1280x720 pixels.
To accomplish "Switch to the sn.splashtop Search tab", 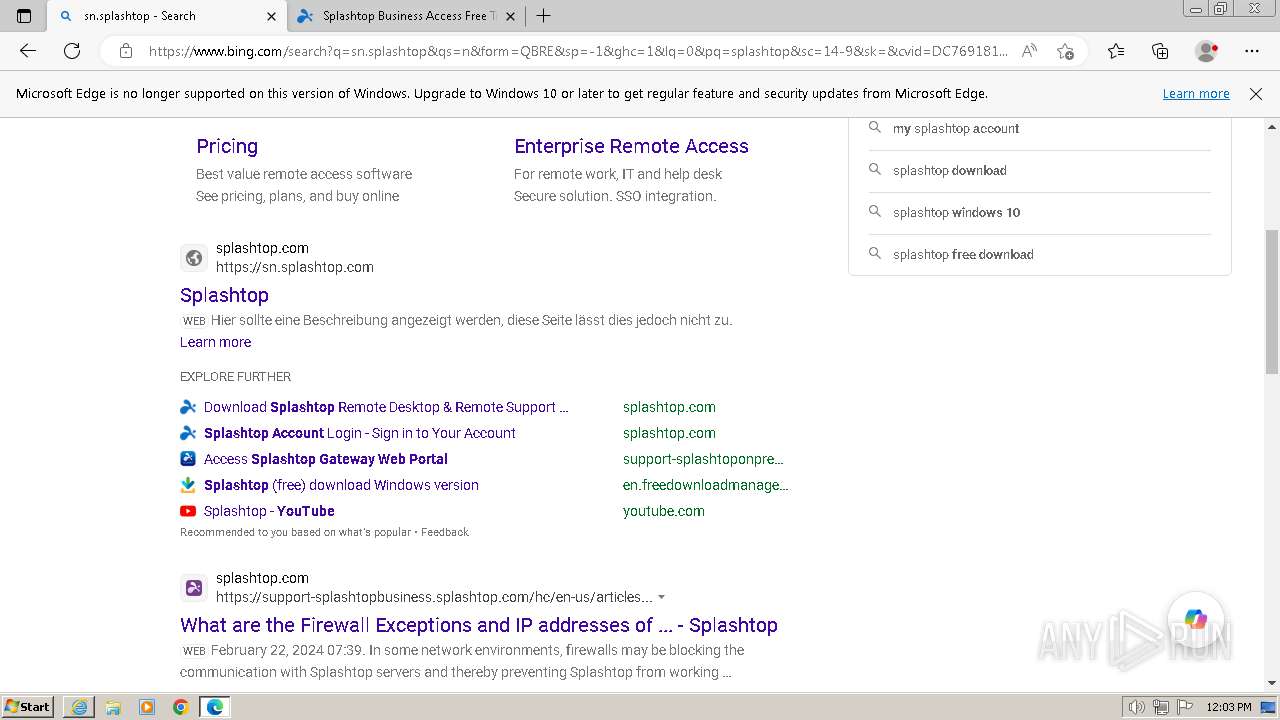I will pos(166,16).
